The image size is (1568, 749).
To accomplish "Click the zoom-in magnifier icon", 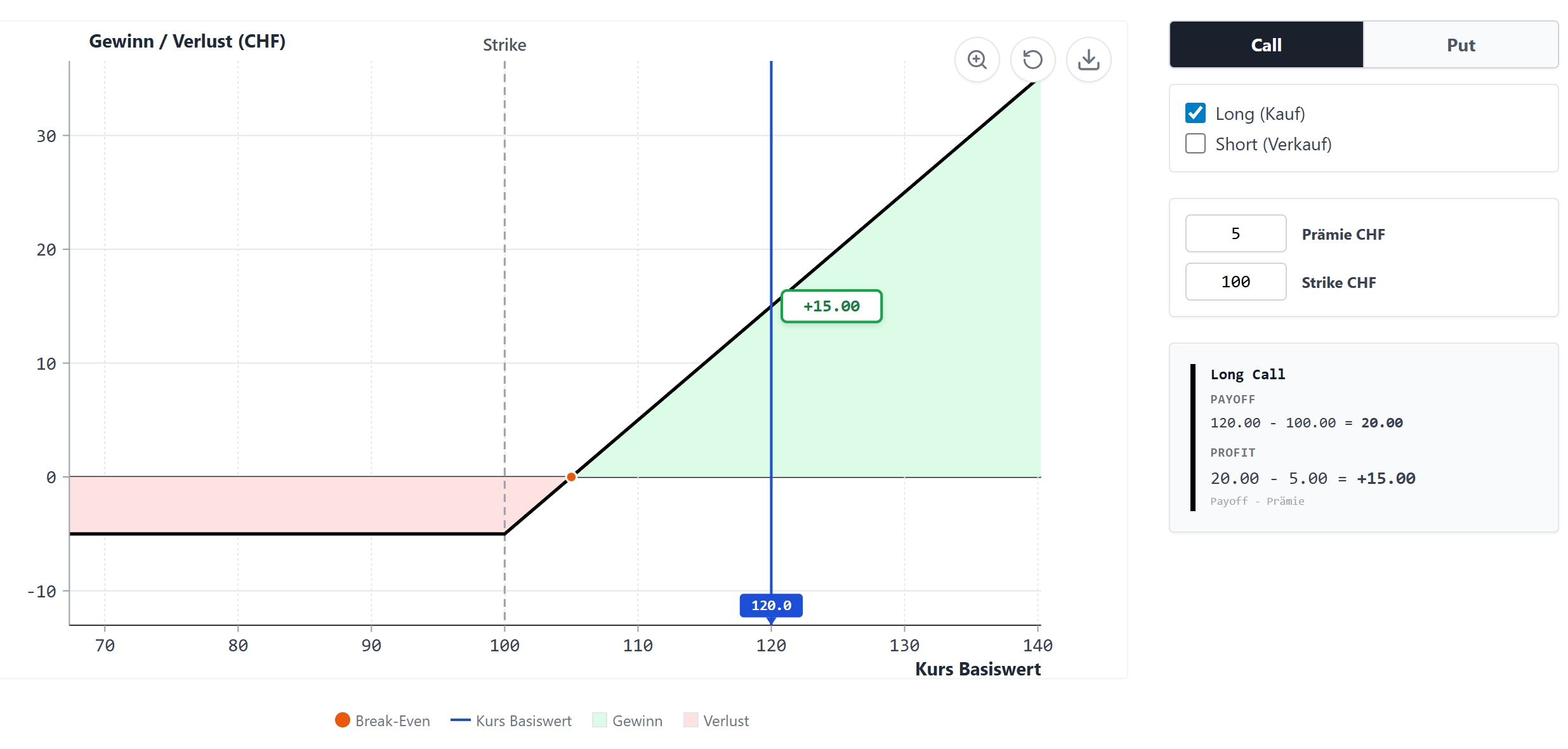I will click(977, 60).
